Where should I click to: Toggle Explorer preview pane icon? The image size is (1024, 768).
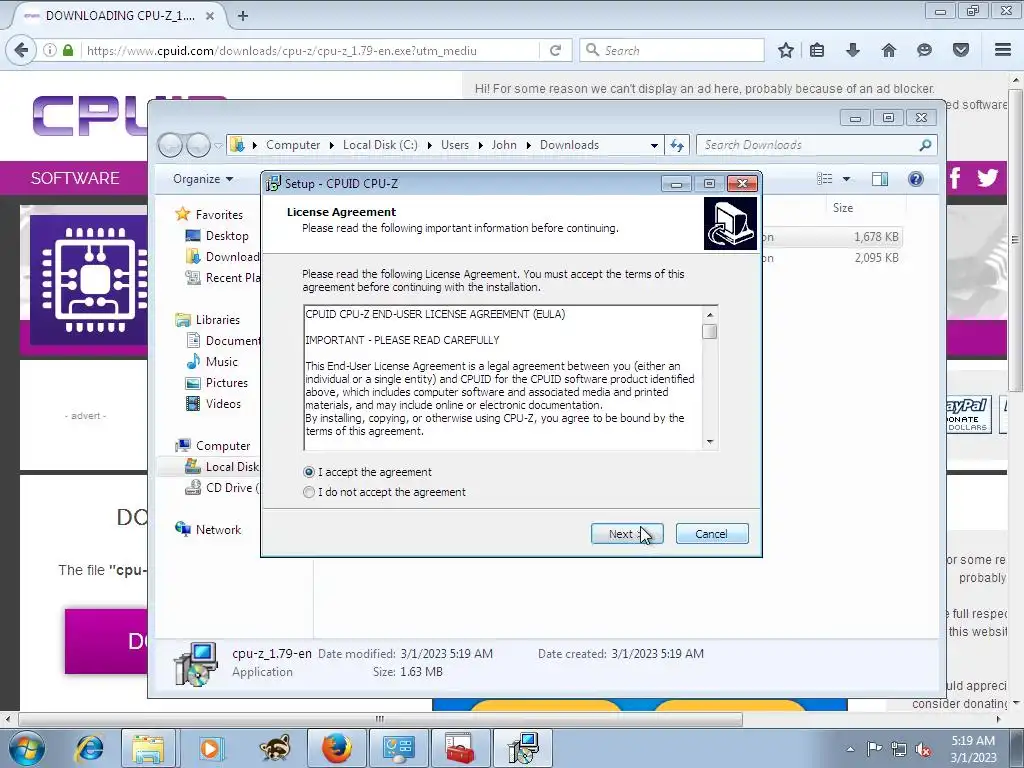tap(880, 179)
